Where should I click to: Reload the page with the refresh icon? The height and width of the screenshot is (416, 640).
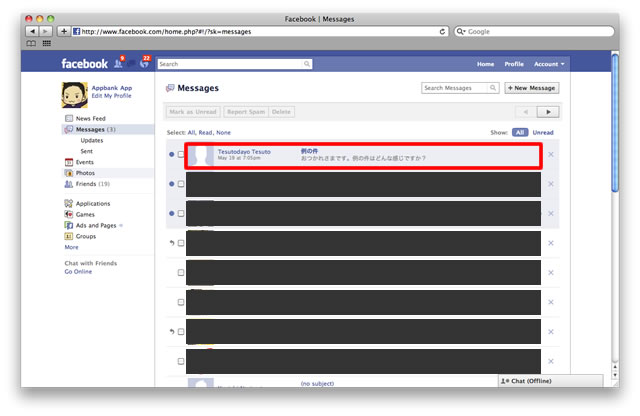(442, 31)
